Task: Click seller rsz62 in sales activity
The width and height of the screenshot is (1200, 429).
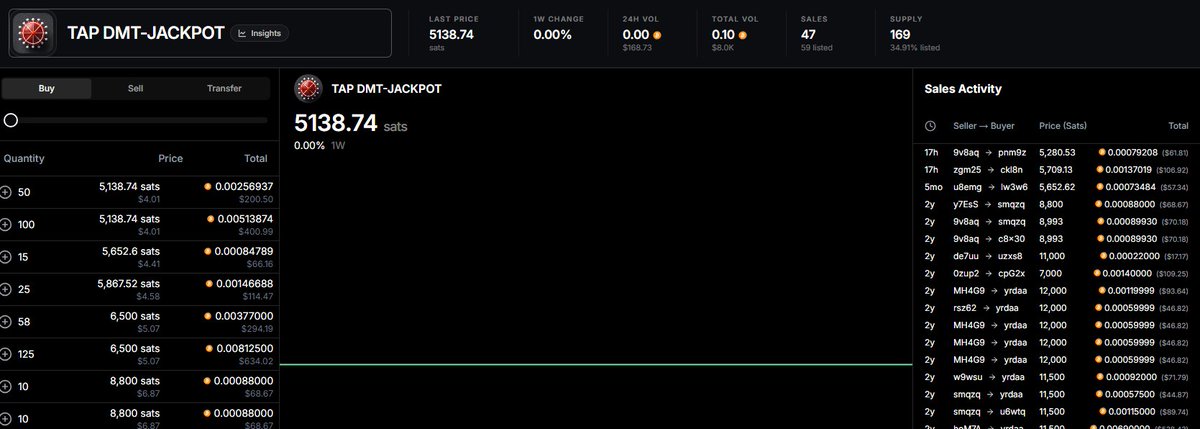Action: [966, 308]
